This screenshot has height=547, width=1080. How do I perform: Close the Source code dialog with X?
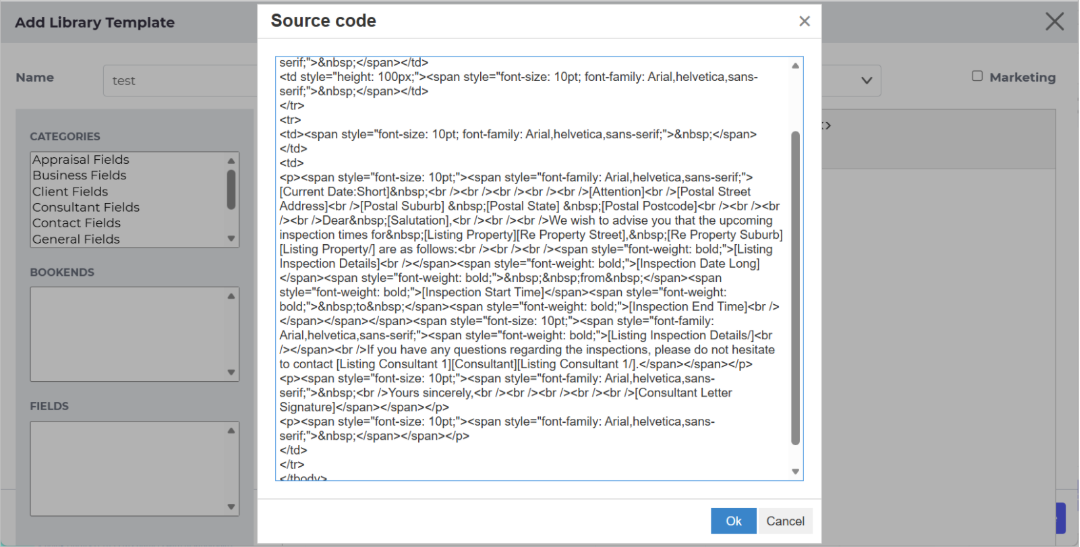point(804,21)
